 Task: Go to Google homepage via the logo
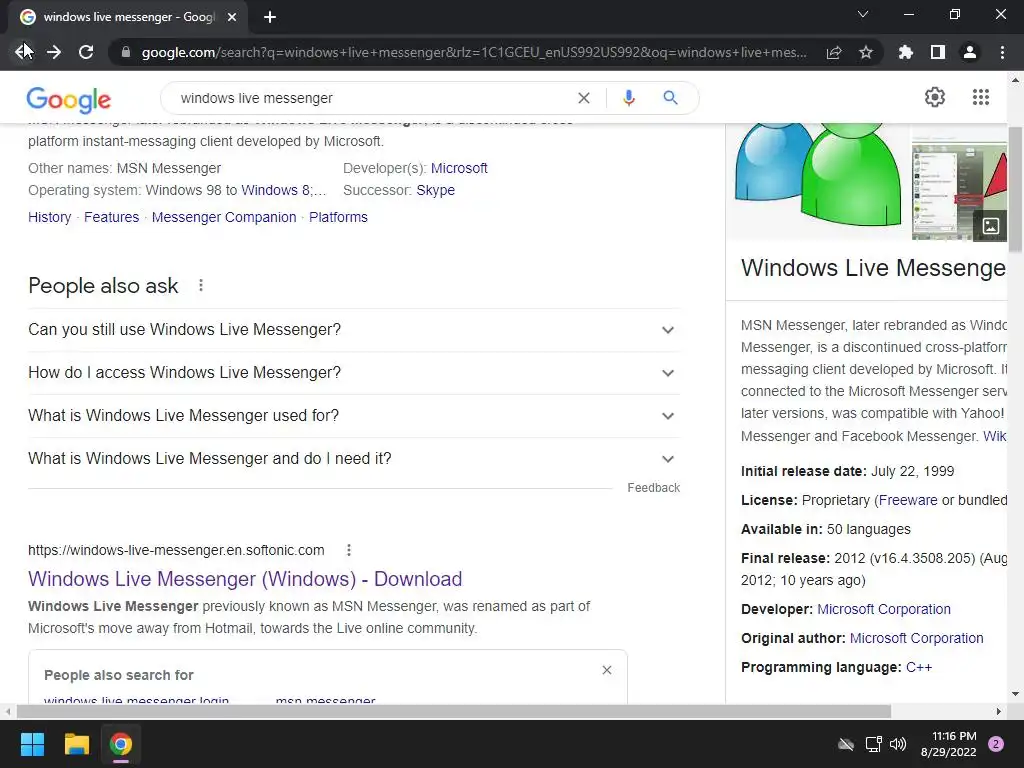(69, 99)
